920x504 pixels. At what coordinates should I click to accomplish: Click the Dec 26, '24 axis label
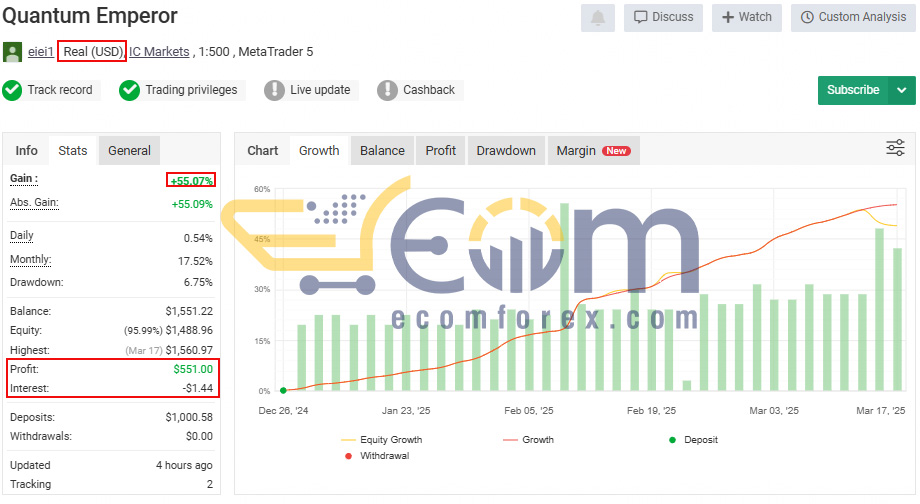(283, 411)
